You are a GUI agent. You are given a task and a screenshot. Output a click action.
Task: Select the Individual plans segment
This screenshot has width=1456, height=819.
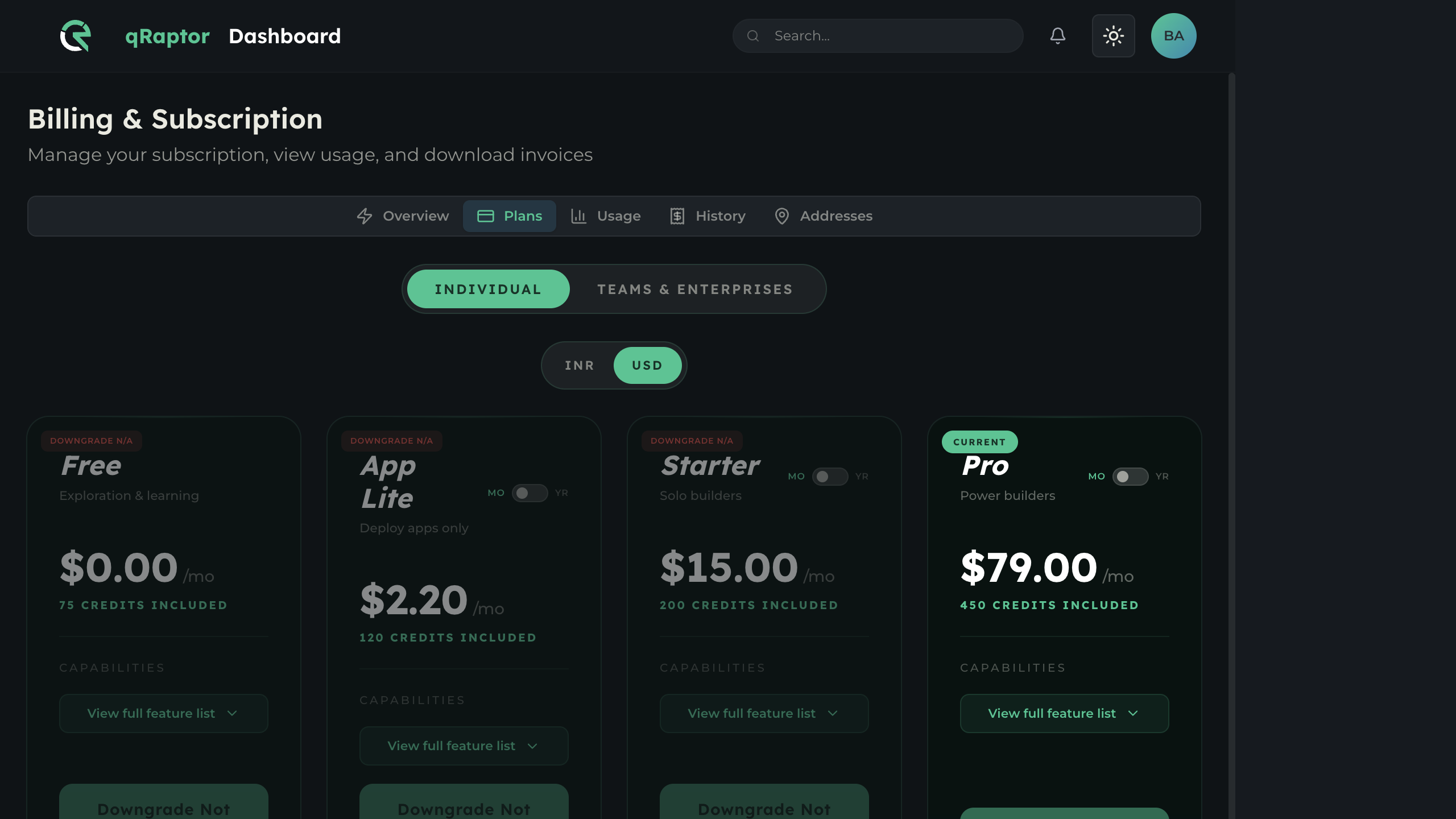489,289
